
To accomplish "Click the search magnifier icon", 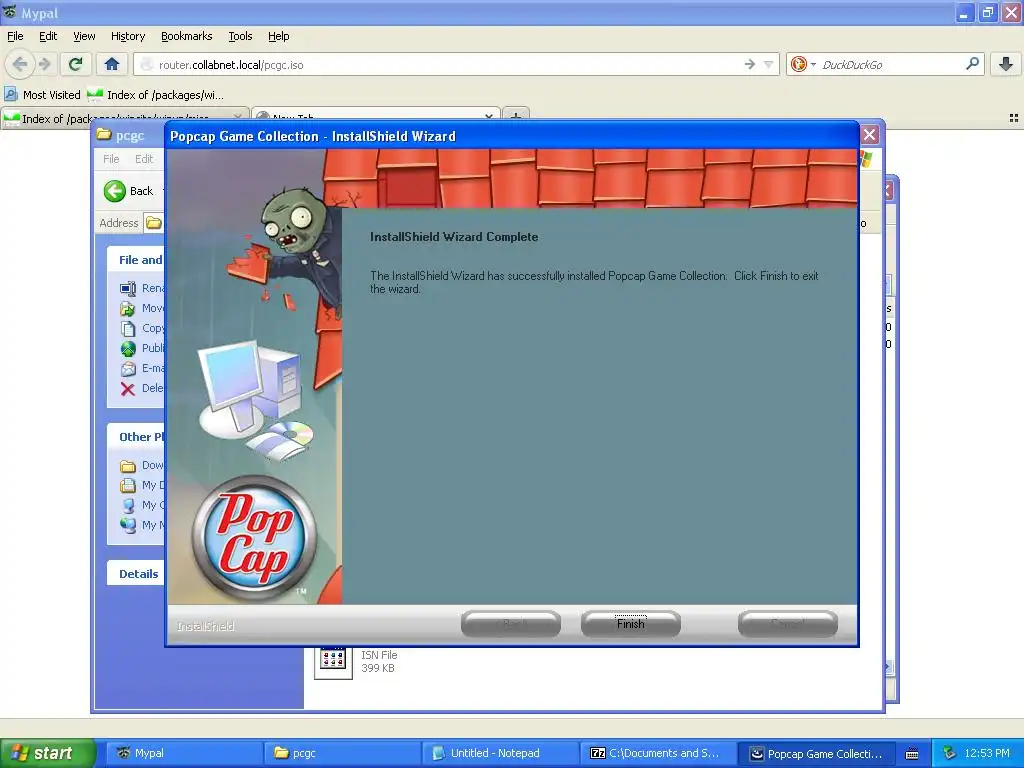I will point(972,64).
